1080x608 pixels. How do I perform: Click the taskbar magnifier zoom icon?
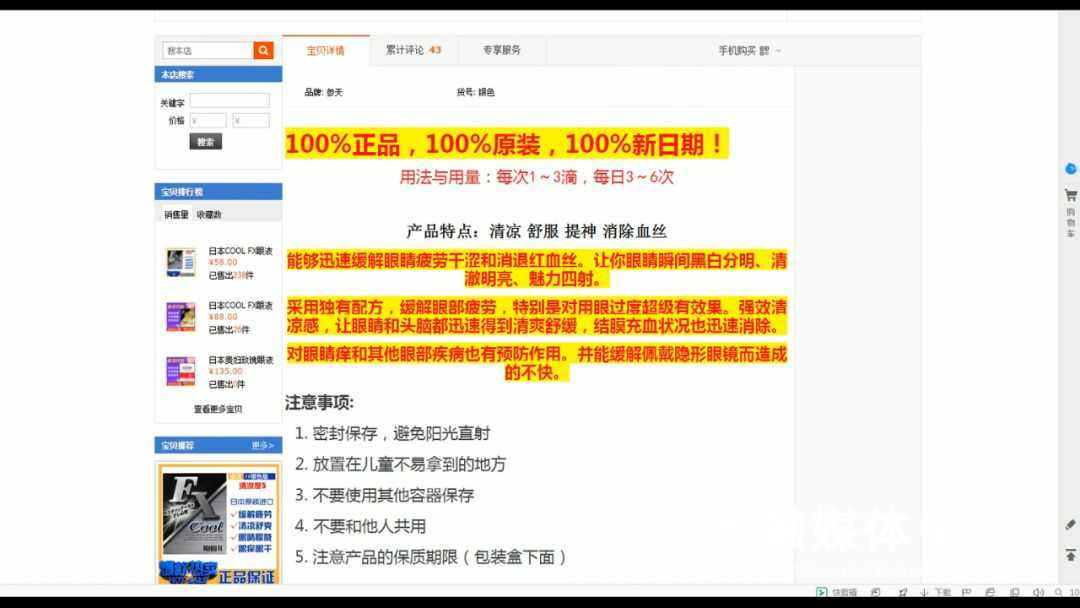click(1058, 592)
